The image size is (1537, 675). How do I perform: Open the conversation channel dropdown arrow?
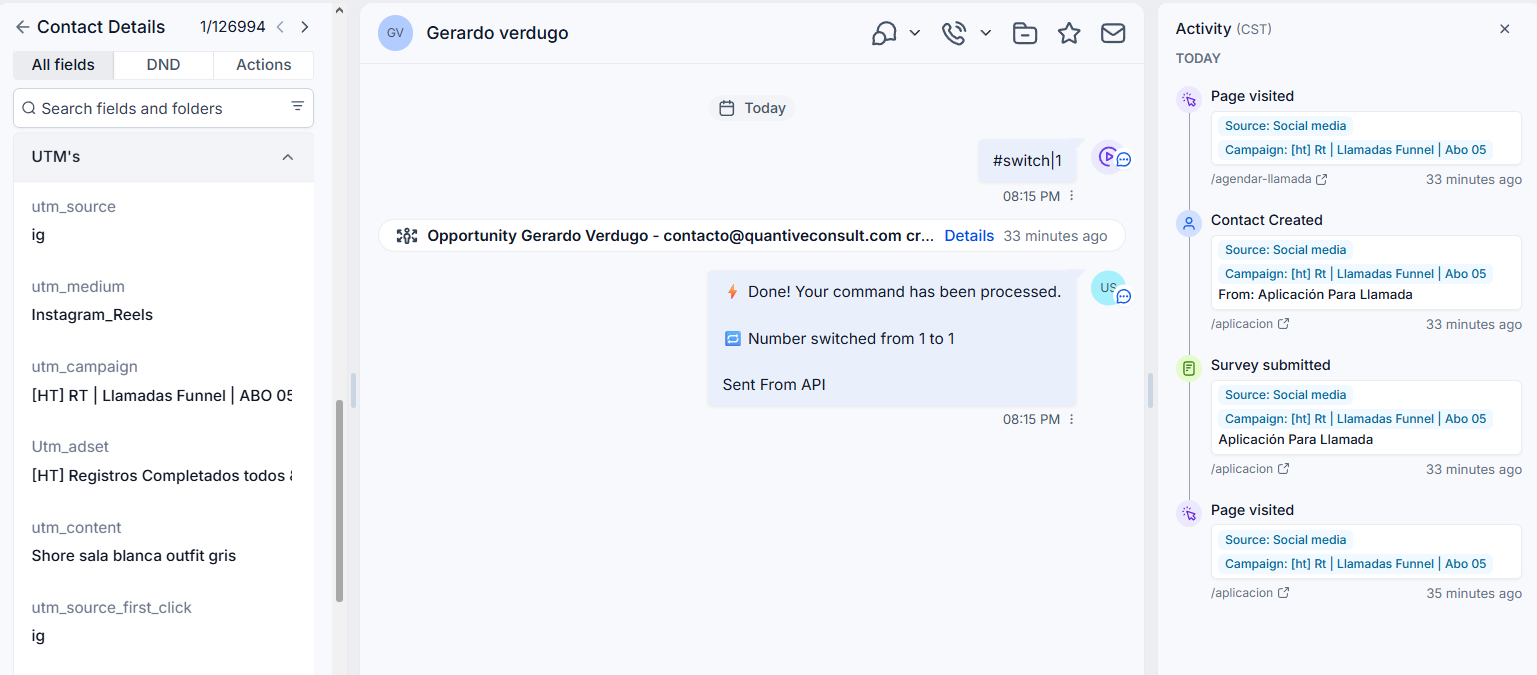[915, 33]
